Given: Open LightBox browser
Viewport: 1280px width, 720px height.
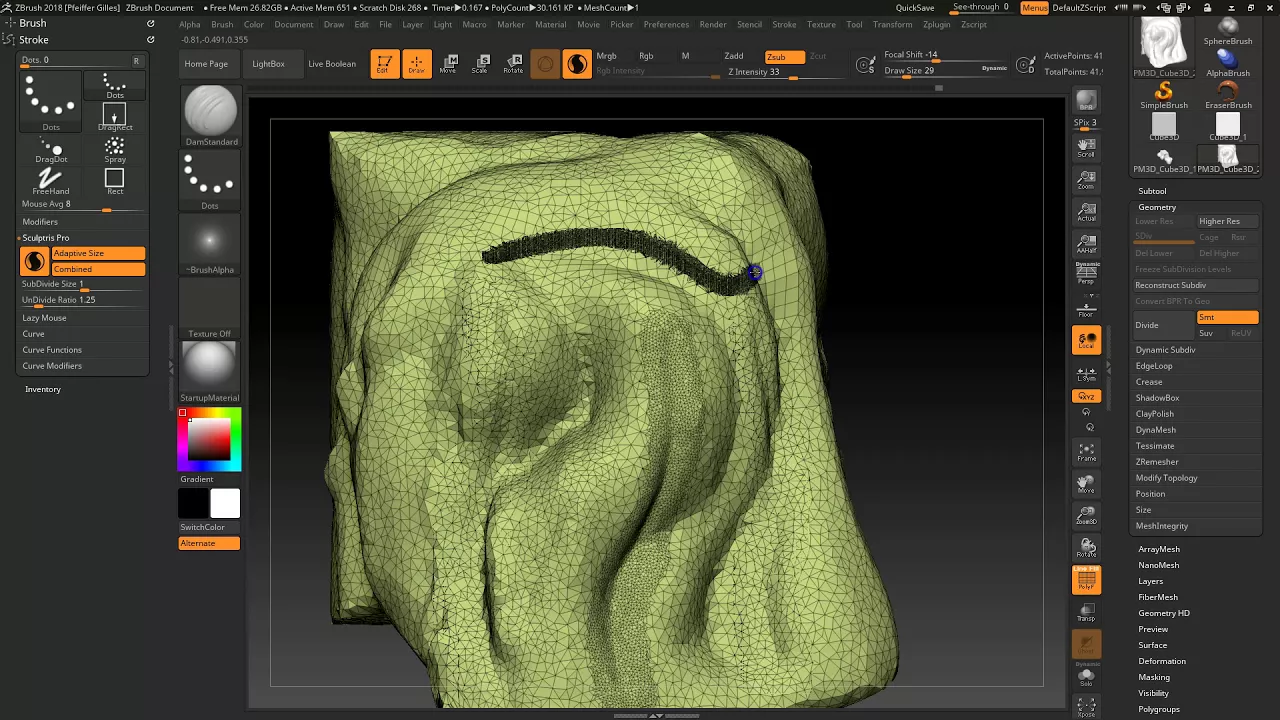Looking at the screenshot, I should [268, 64].
